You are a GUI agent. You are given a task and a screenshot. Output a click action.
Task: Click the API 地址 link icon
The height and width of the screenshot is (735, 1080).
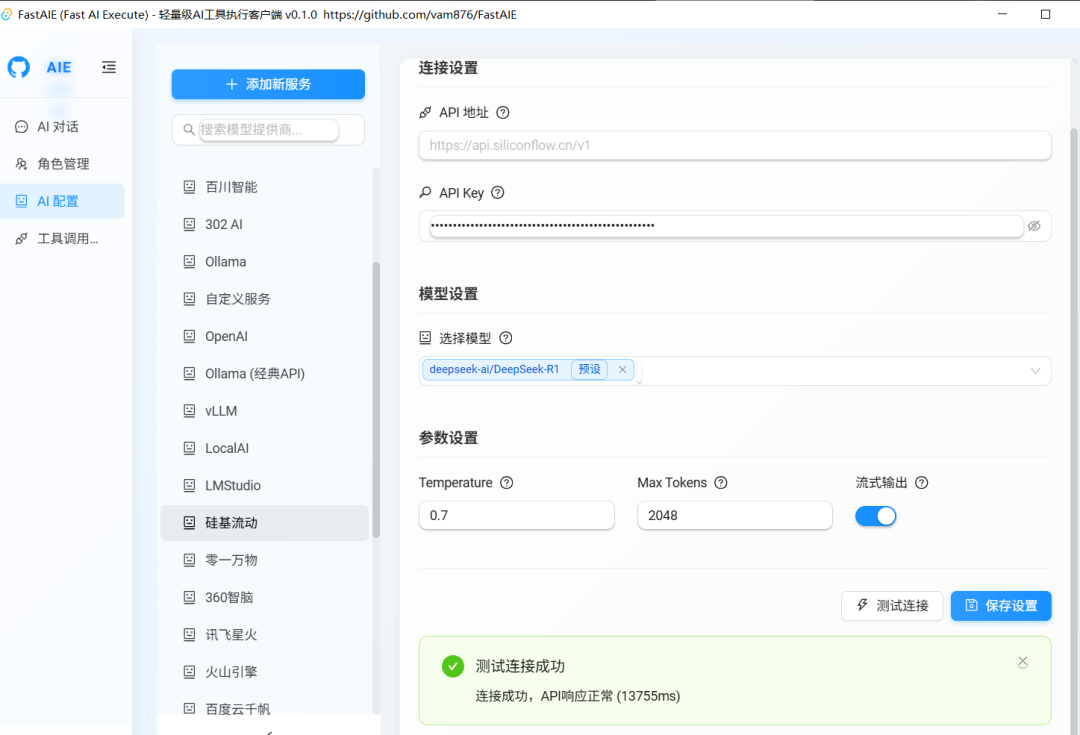click(x=425, y=112)
